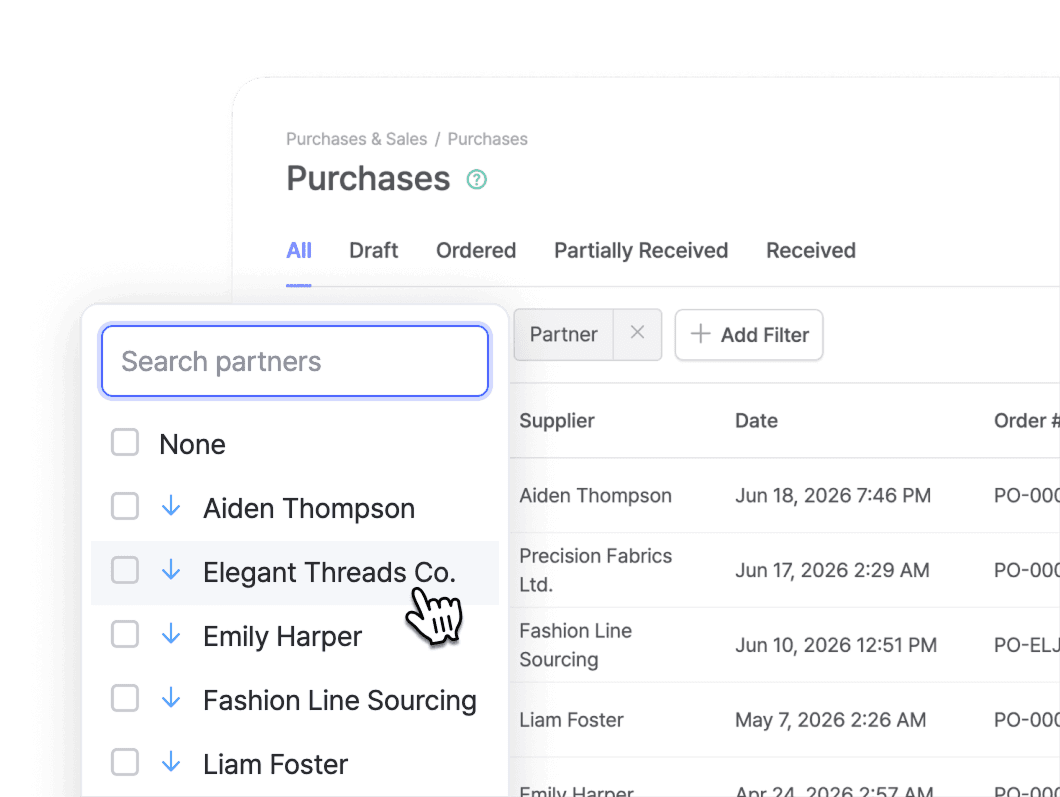Viewport: 1060px width, 797px height.
Task: Click the Liam Foster supplier table cell
Action: tap(571, 720)
